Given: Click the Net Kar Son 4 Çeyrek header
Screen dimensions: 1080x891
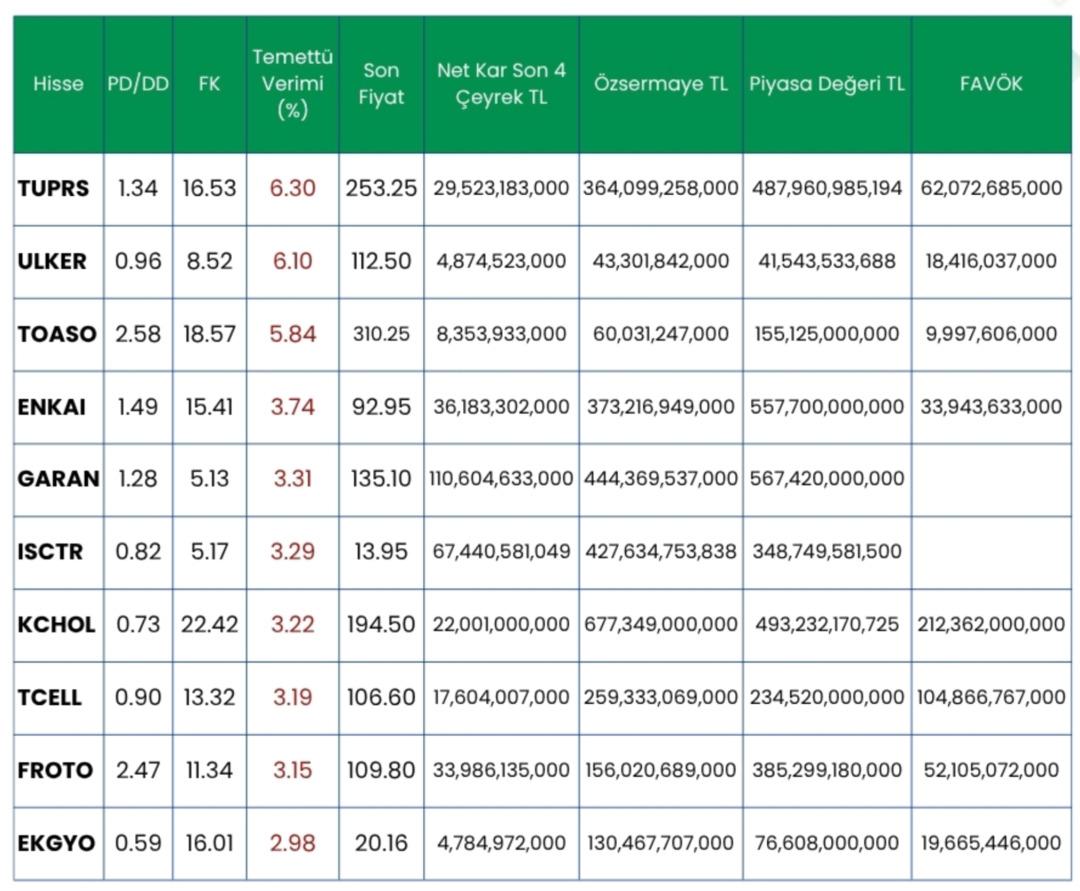Looking at the screenshot, I should [501, 84].
